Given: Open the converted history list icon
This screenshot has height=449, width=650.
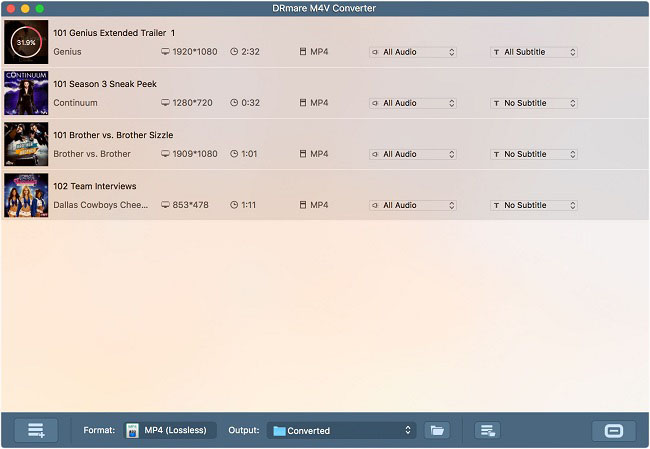Looking at the screenshot, I should coord(488,430).
